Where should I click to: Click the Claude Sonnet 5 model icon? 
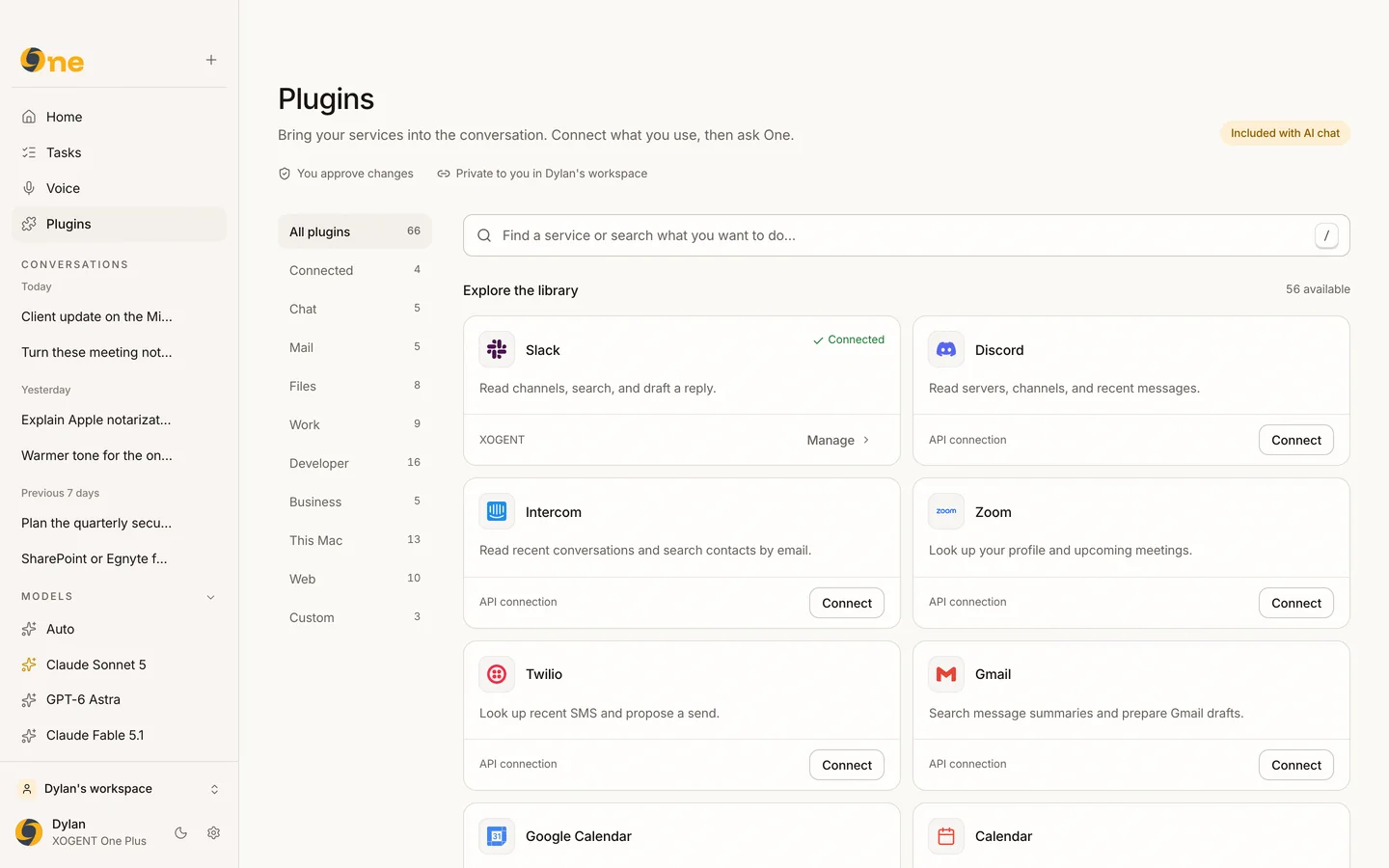coord(29,665)
